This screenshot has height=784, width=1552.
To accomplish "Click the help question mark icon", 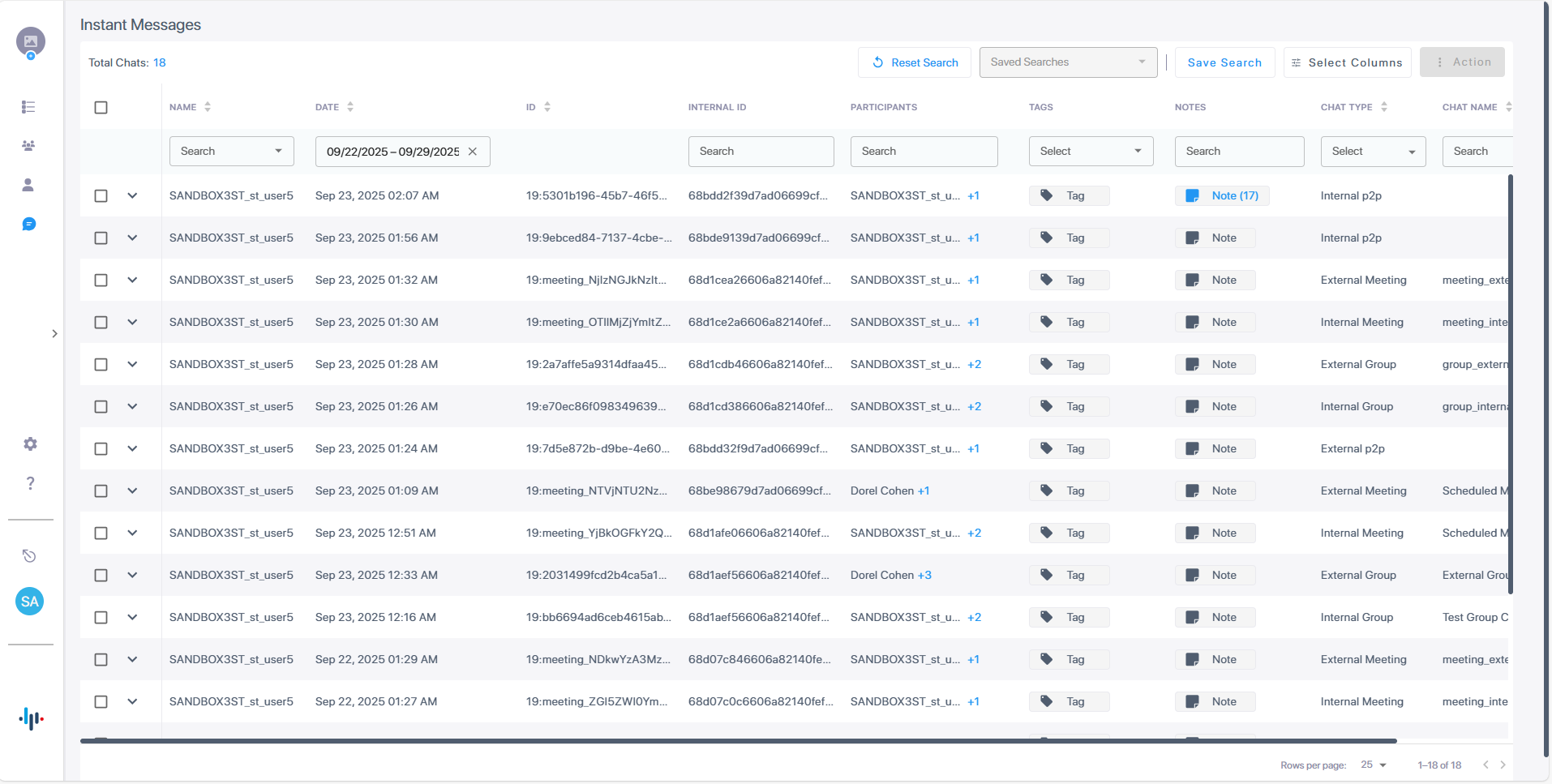I will tap(30, 483).
